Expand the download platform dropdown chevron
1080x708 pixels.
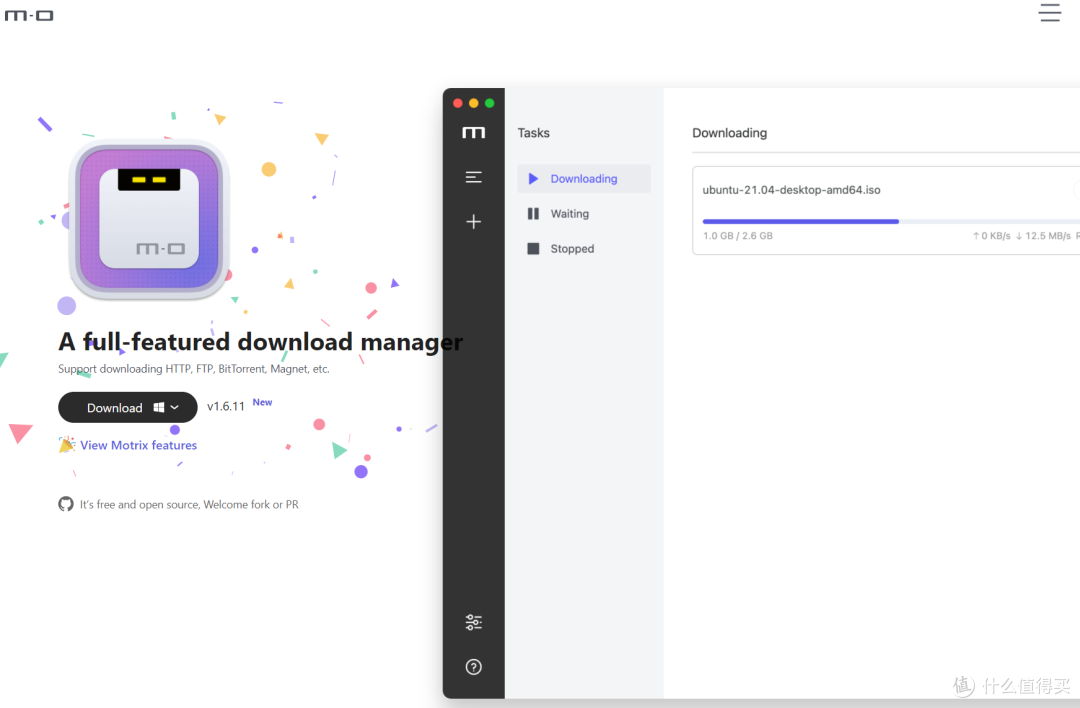[175, 408]
